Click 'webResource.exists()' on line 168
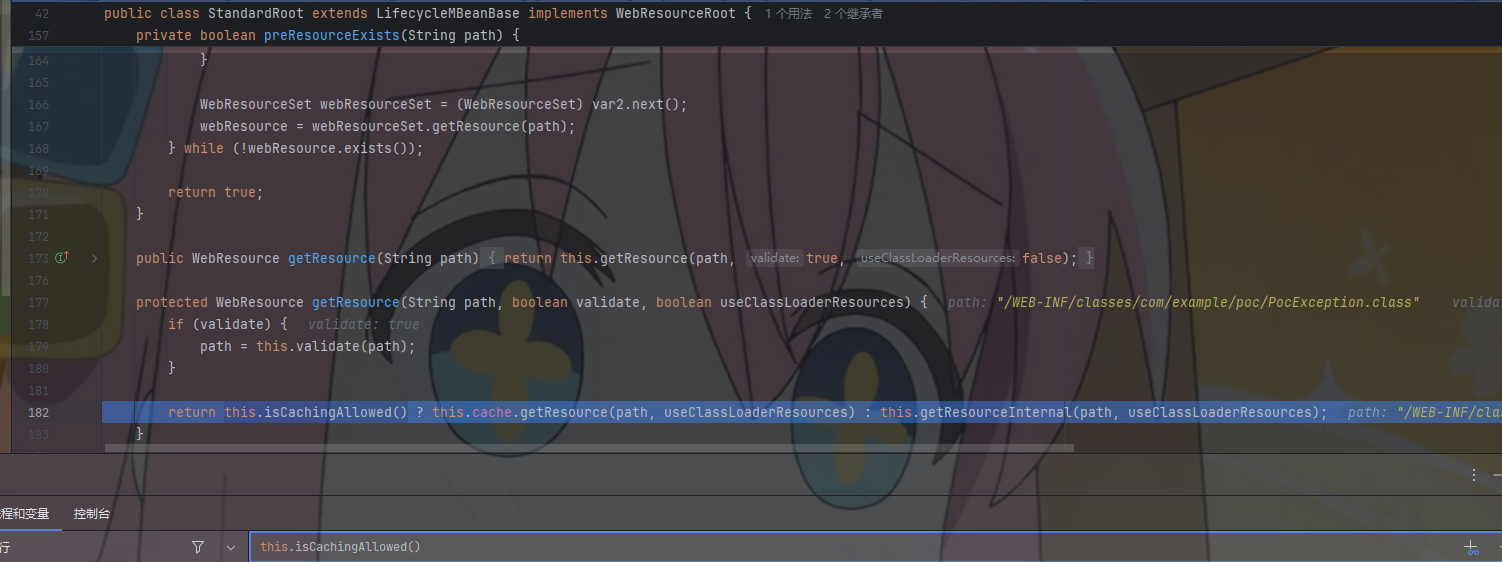Screen dimensions: 1502x562 [x=327, y=148]
